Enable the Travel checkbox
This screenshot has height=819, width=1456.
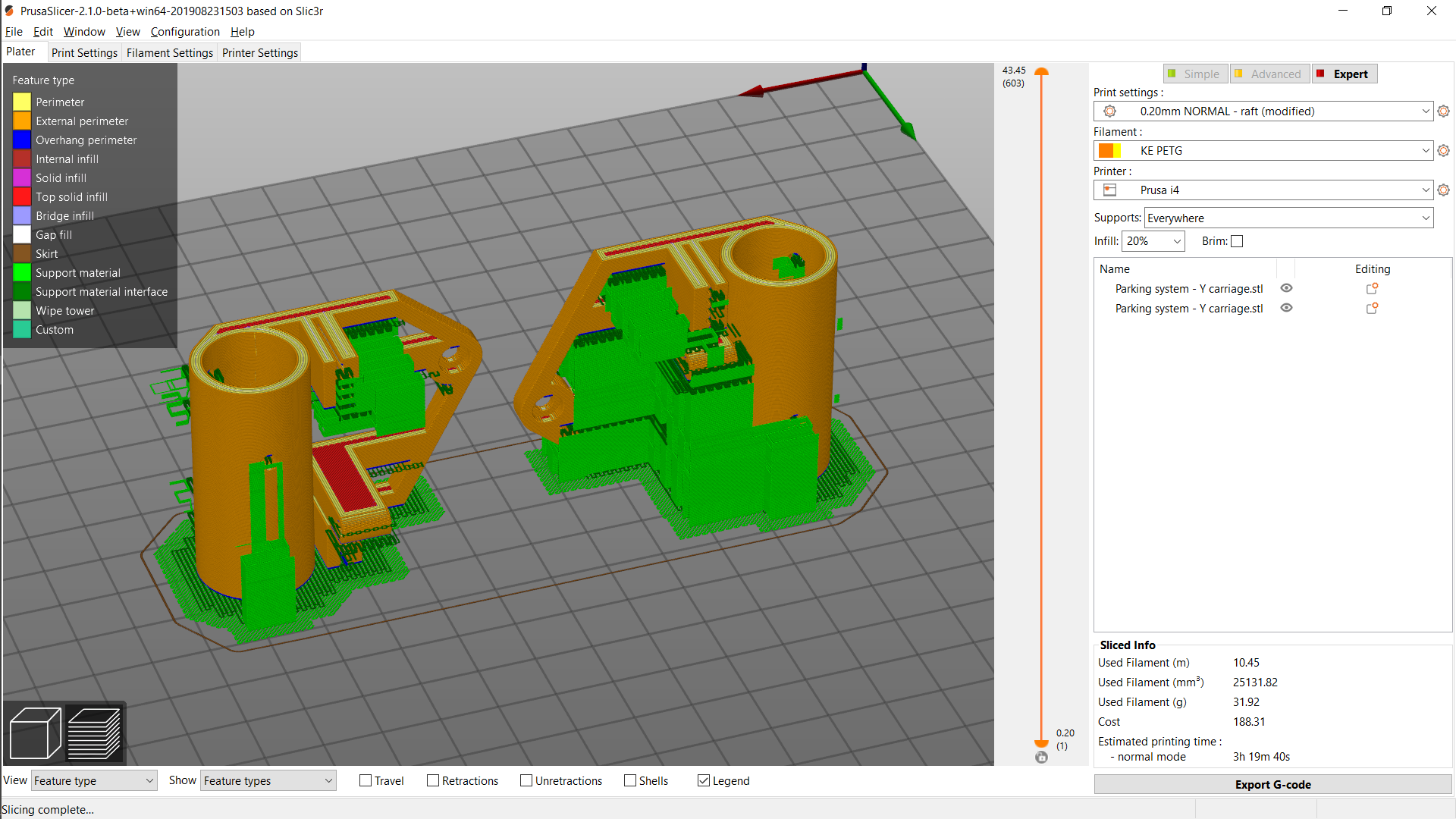click(x=366, y=780)
